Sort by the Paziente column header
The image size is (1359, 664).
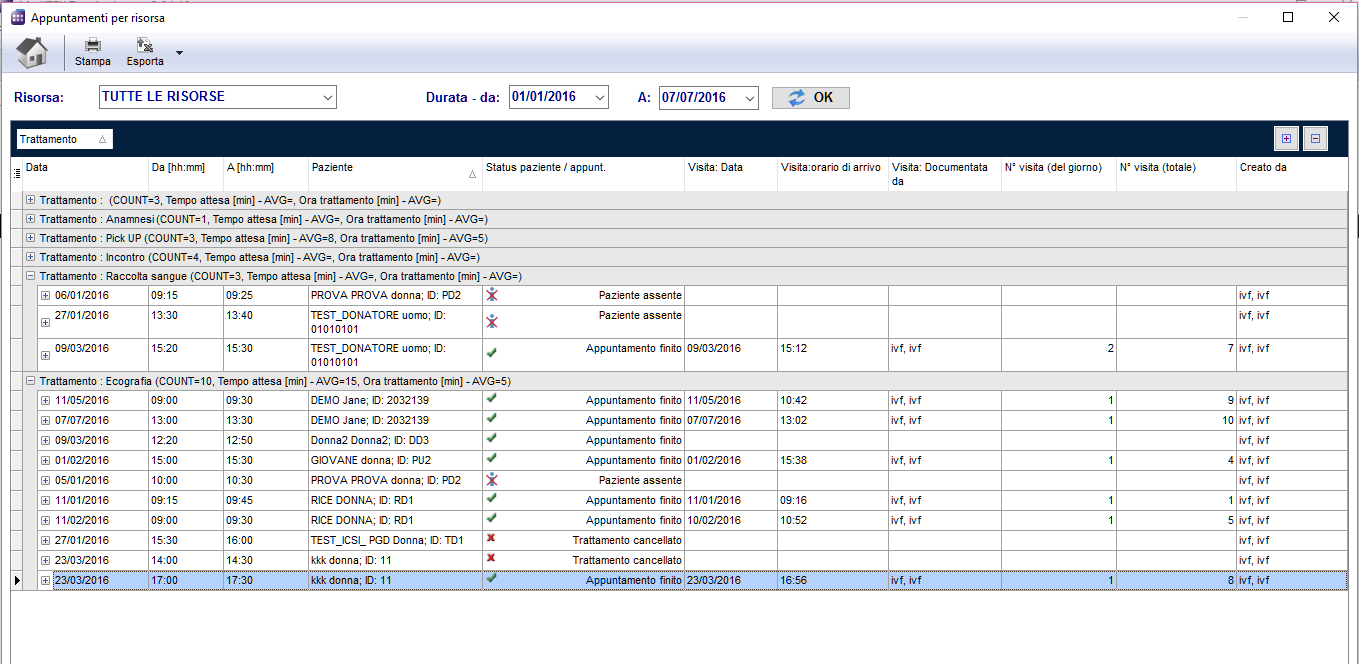click(395, 168)
